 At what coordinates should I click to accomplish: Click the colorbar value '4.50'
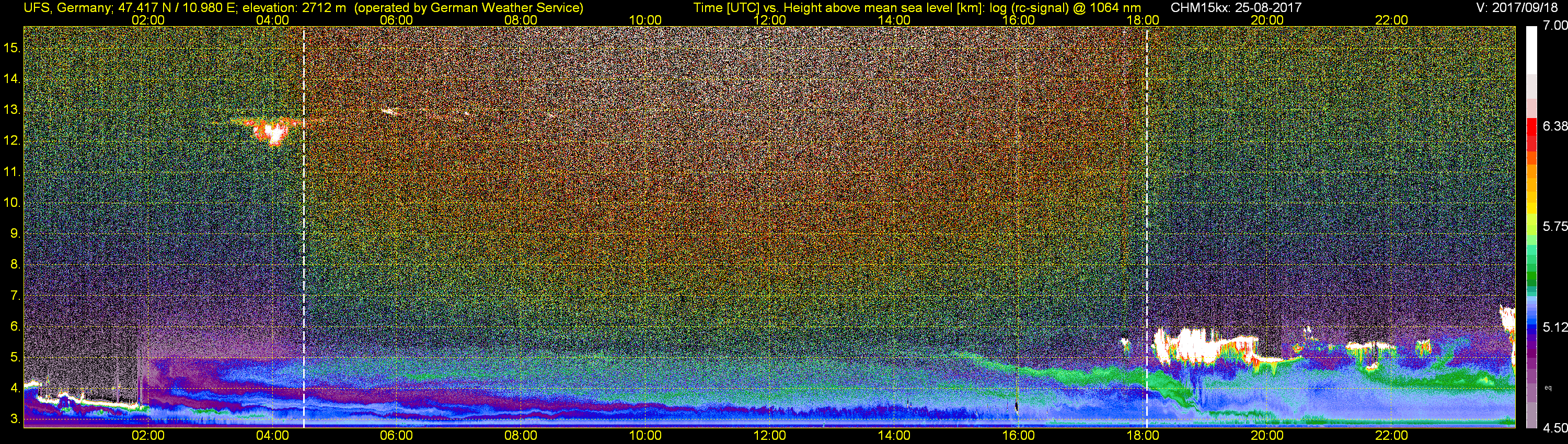[x=1554, y=428]
